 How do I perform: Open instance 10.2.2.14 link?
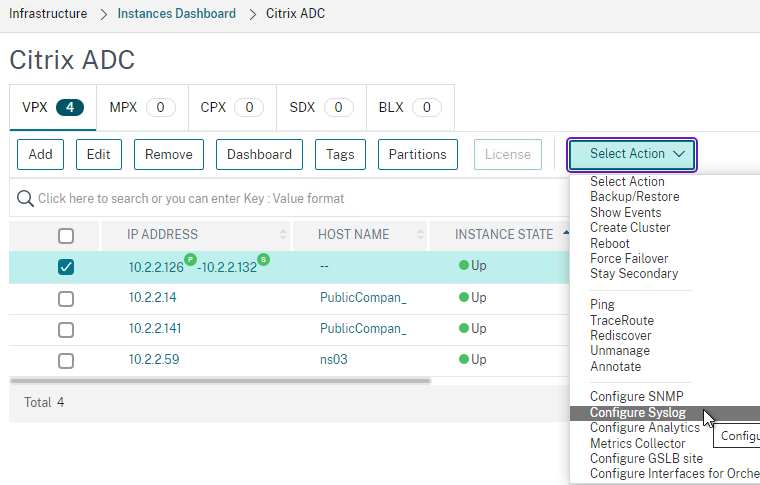click(152, 297)
